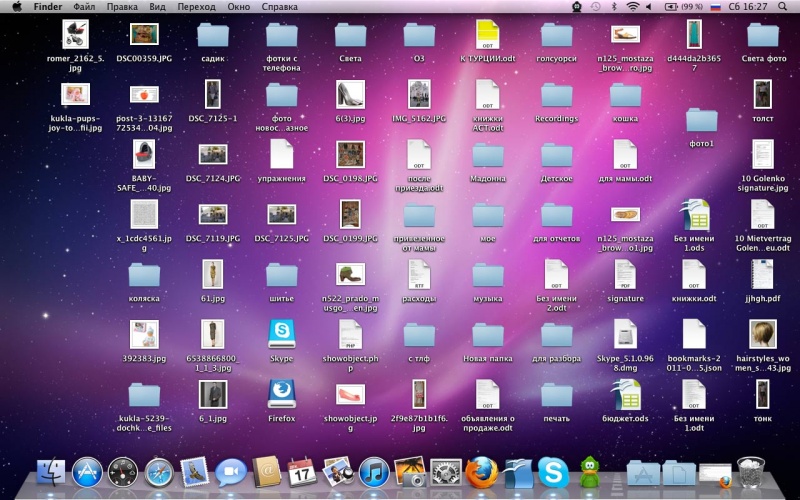This screenshot has height=500, width=800.
Task: Select the DSC00359.JPG image thumbnail
Action: coord(144,35)
